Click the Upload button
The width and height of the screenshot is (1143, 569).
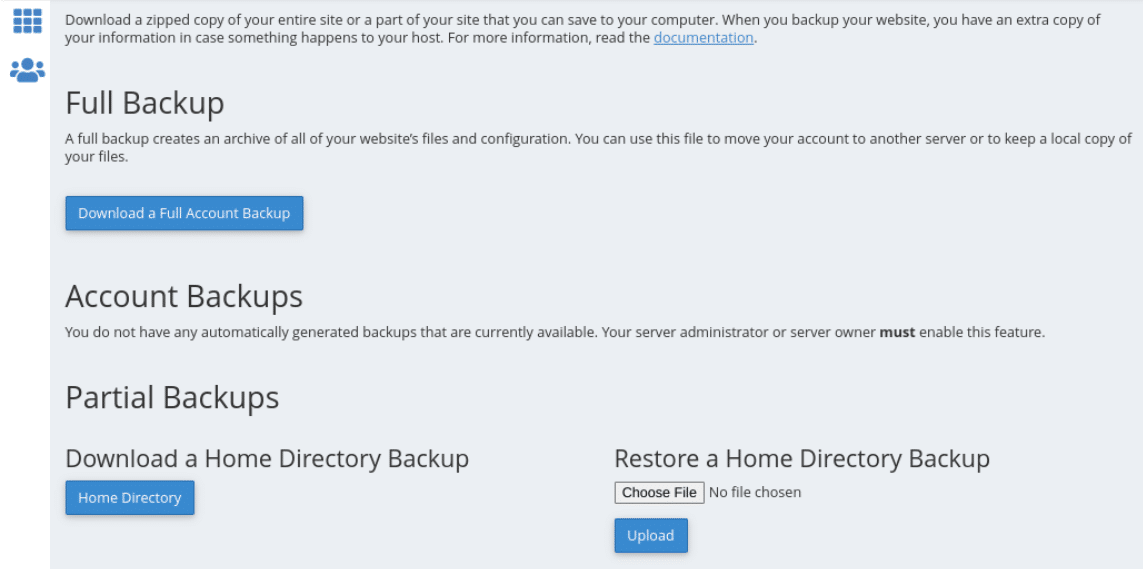pyautogui.click(x=650, y=536)
